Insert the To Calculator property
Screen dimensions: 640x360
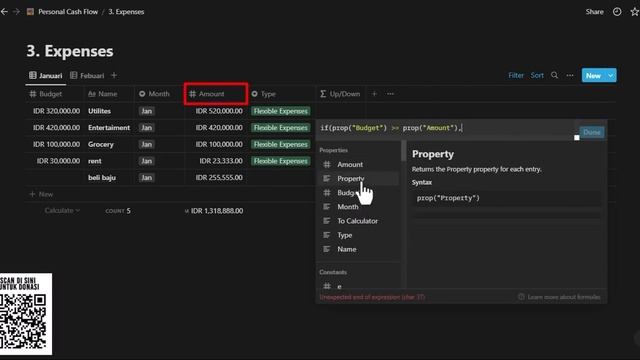coord(358,221)
